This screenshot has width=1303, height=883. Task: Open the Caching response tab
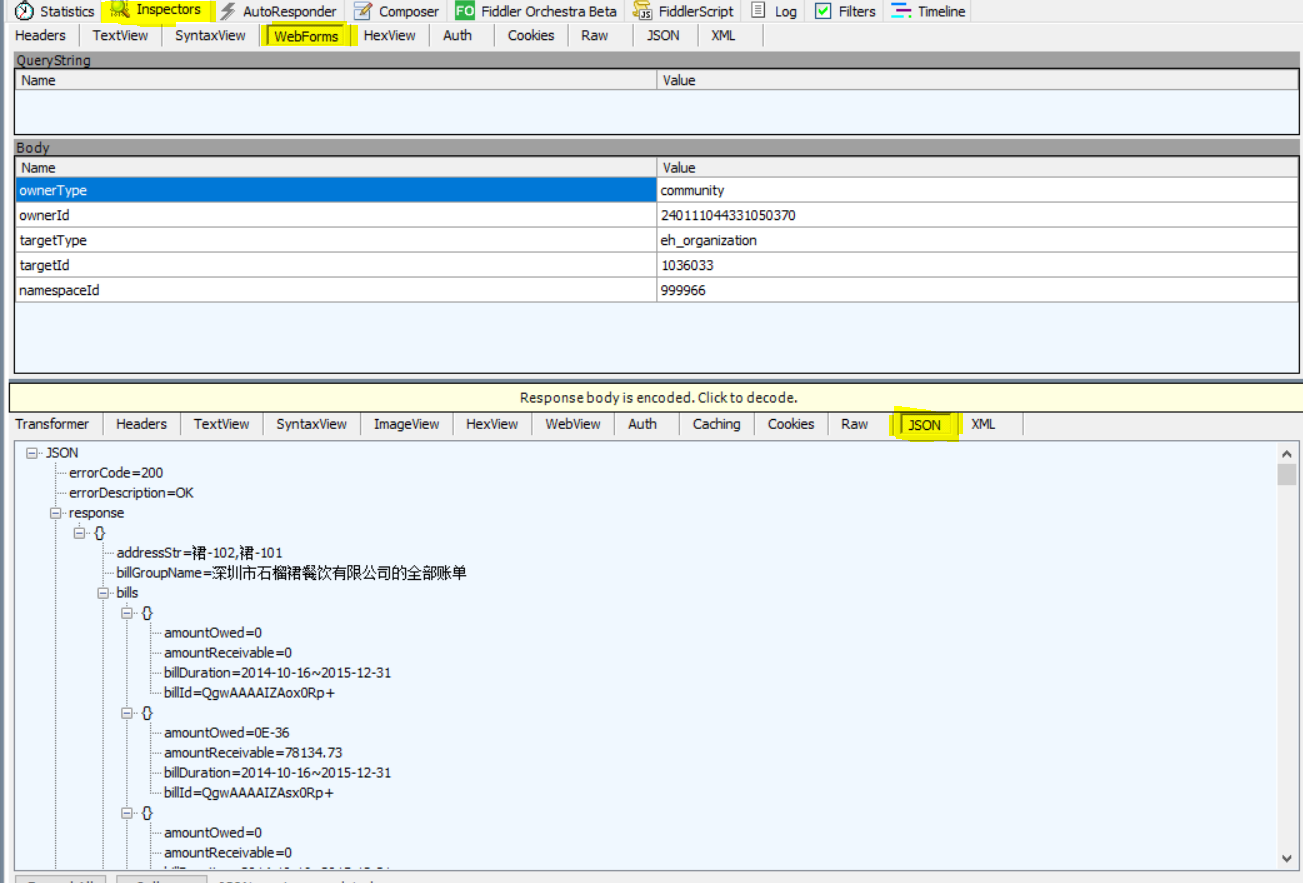point(716,424)
